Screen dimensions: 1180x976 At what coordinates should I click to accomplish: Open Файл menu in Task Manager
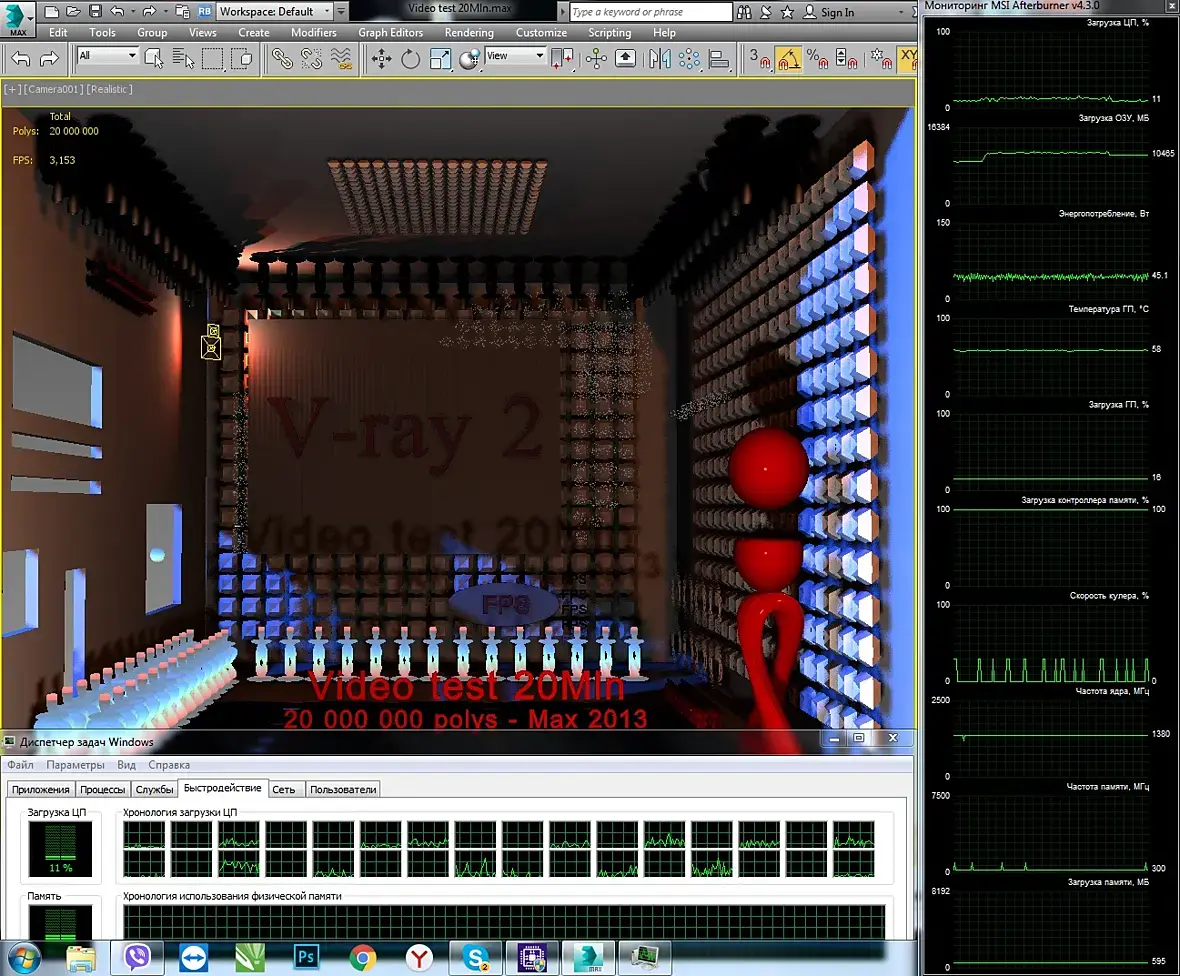pos(20,765)
